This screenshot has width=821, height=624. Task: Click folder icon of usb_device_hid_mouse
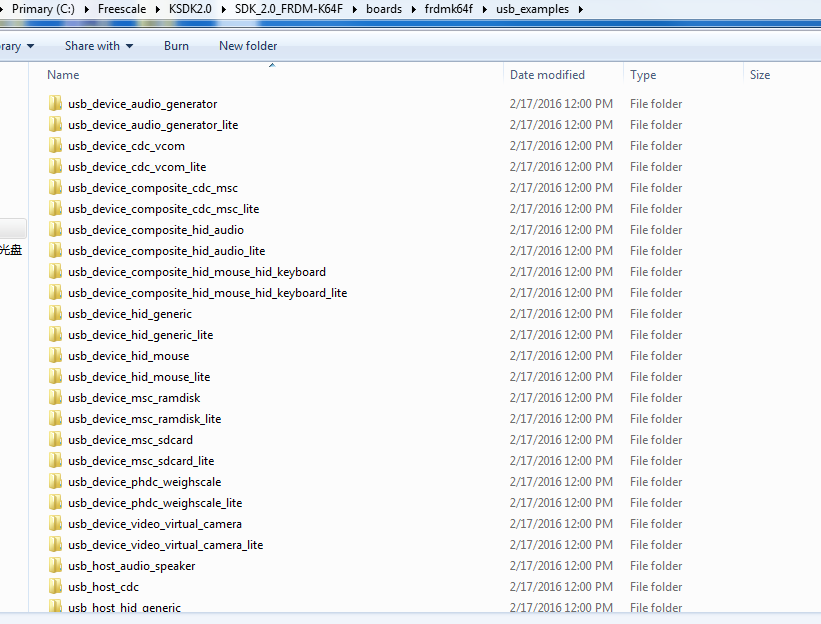coord(55,355)
